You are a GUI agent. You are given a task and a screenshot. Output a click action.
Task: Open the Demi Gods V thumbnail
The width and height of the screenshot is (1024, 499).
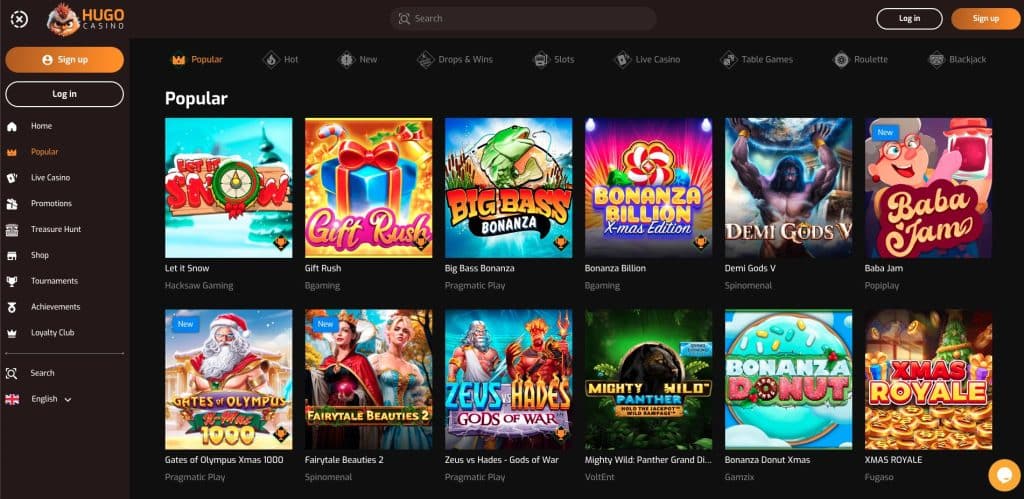pos(788,188)
